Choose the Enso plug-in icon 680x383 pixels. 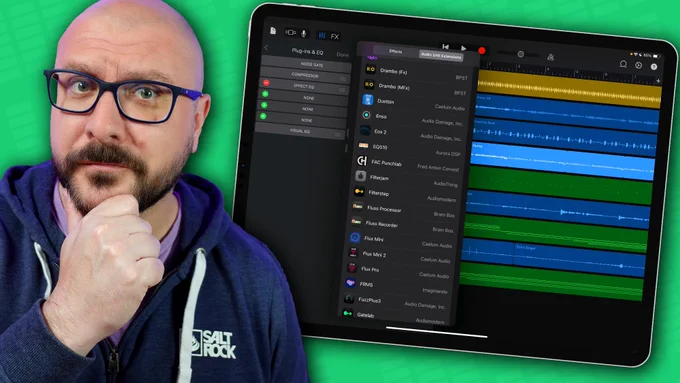[x=366, y=115]
